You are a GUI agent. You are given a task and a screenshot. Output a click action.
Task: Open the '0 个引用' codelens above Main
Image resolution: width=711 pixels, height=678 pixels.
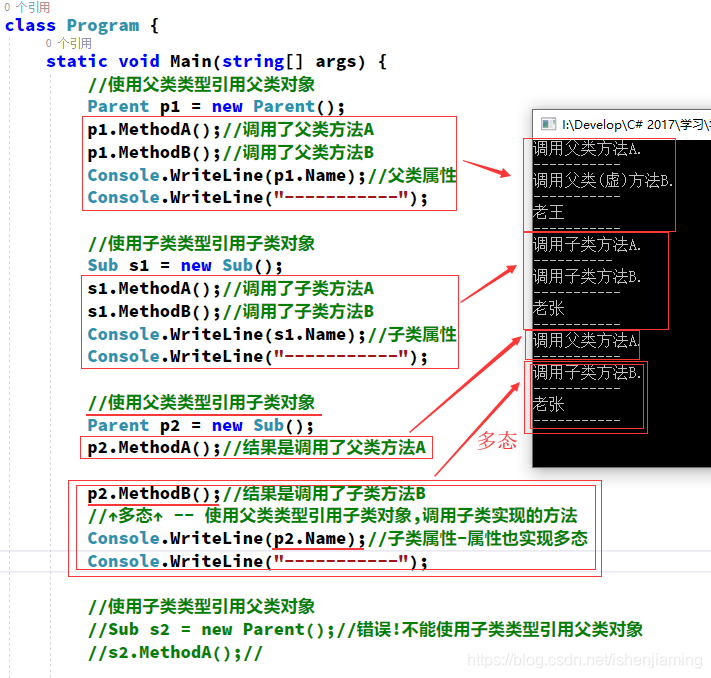tap(69, 44)
